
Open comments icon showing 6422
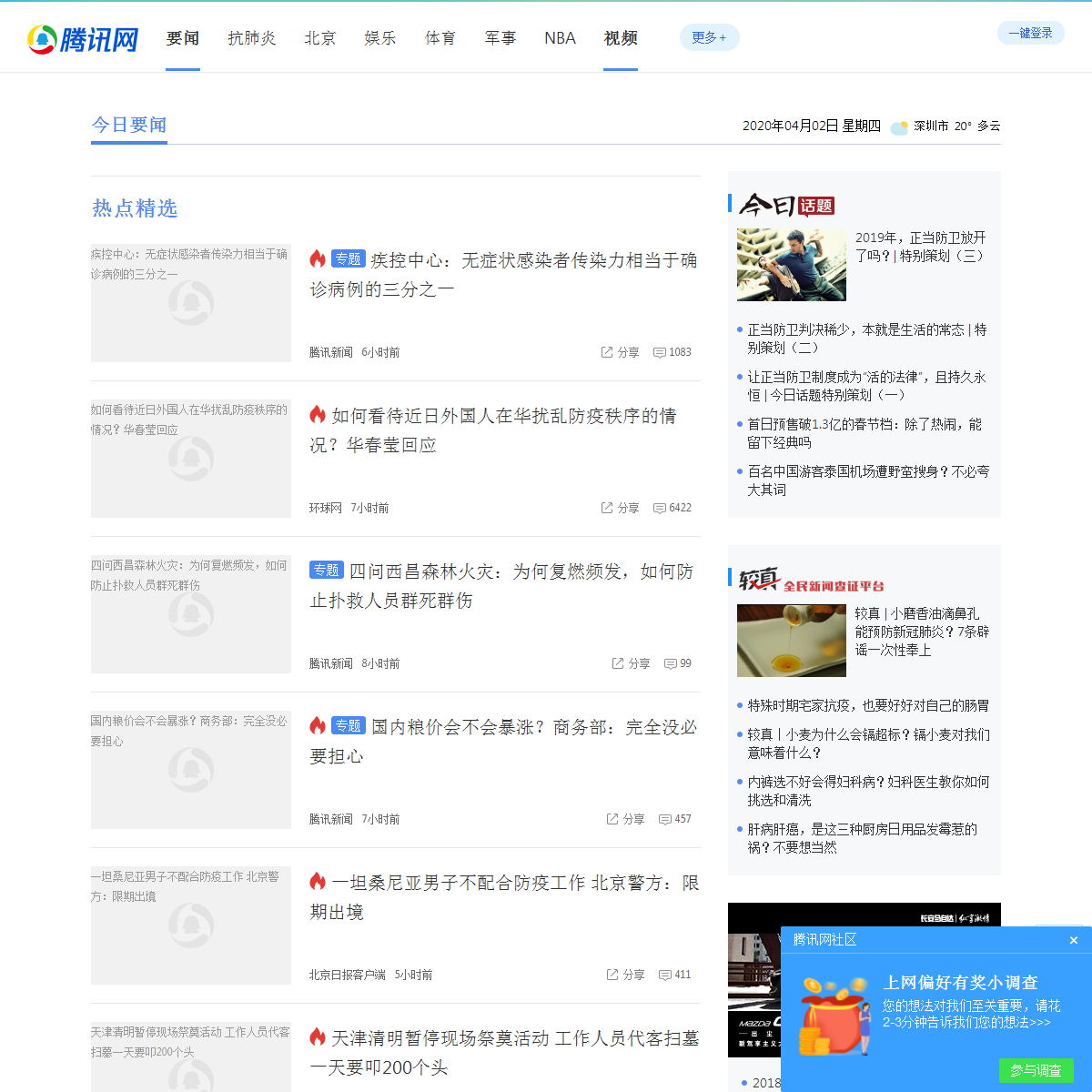(x=660, y=508)
